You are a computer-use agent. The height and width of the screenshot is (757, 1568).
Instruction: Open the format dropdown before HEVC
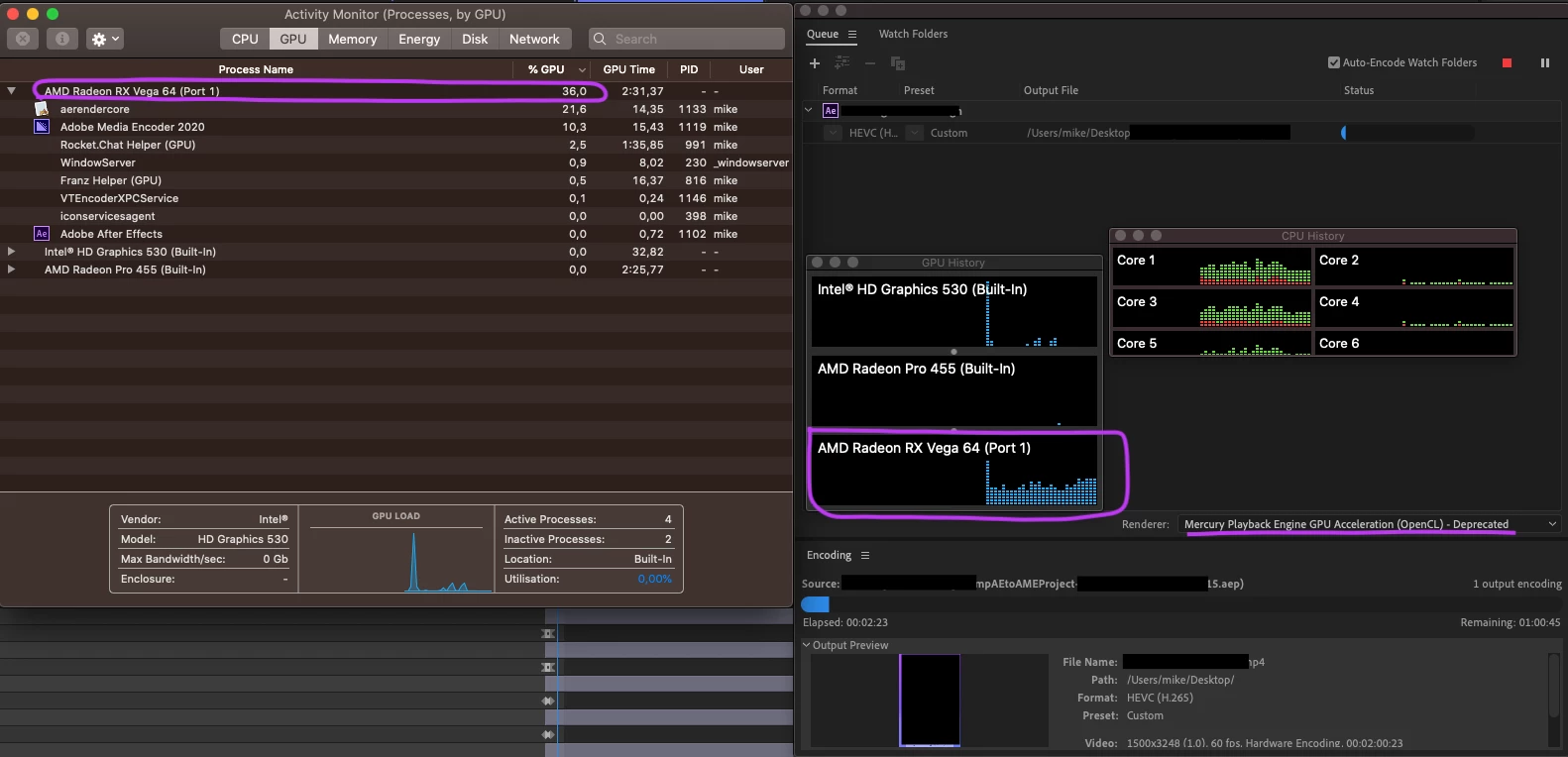[833, 133]
